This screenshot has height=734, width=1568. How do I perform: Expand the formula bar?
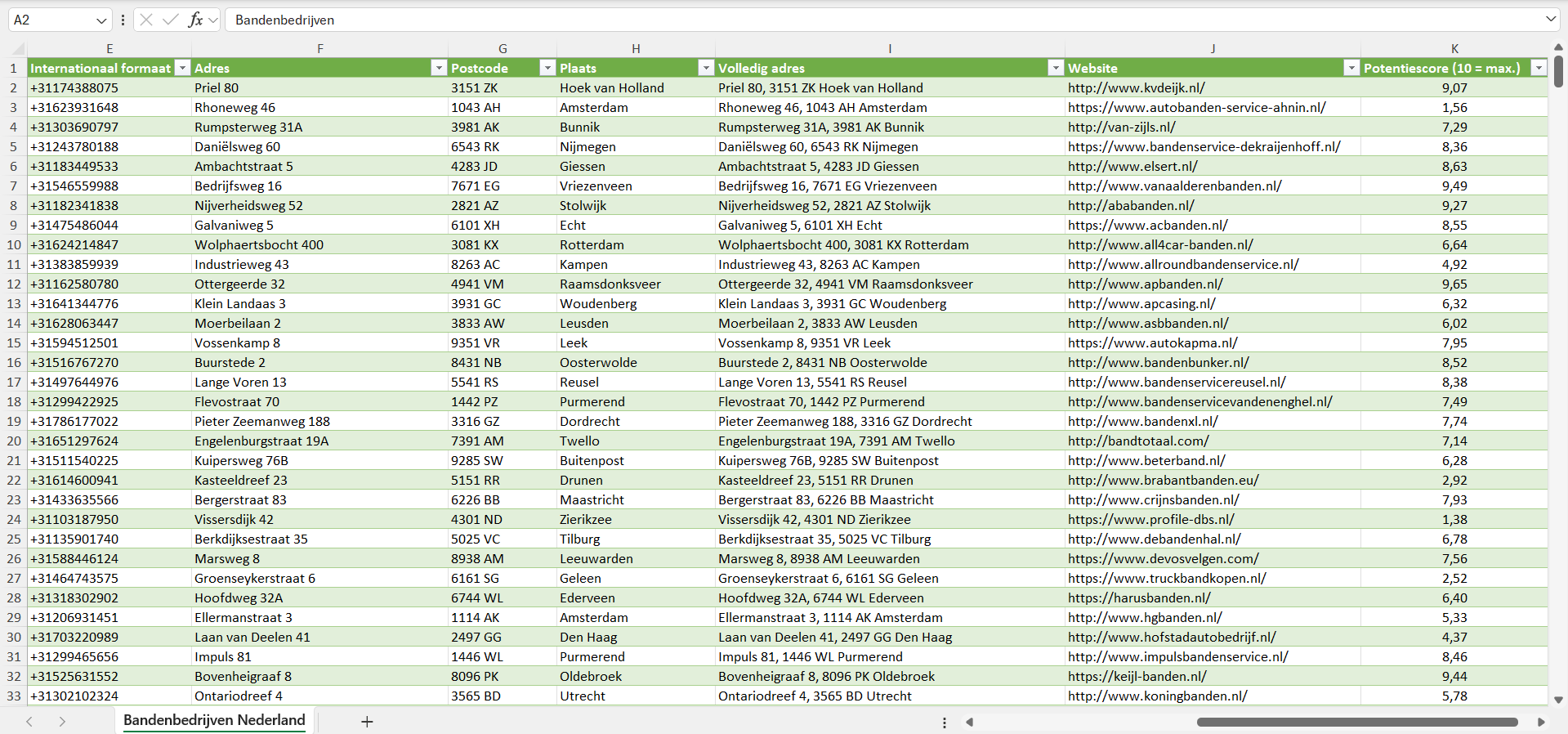coord(1550,20)
